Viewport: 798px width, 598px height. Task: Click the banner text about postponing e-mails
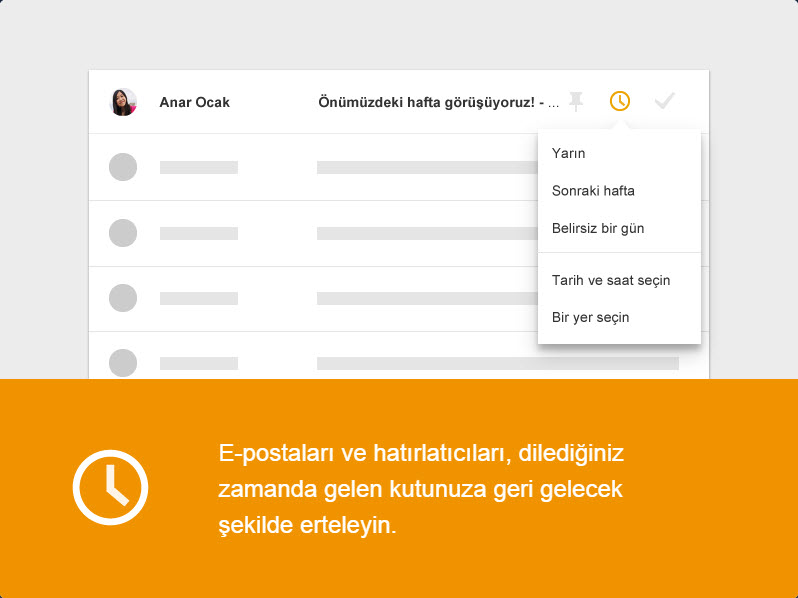[x=420, y=489]
